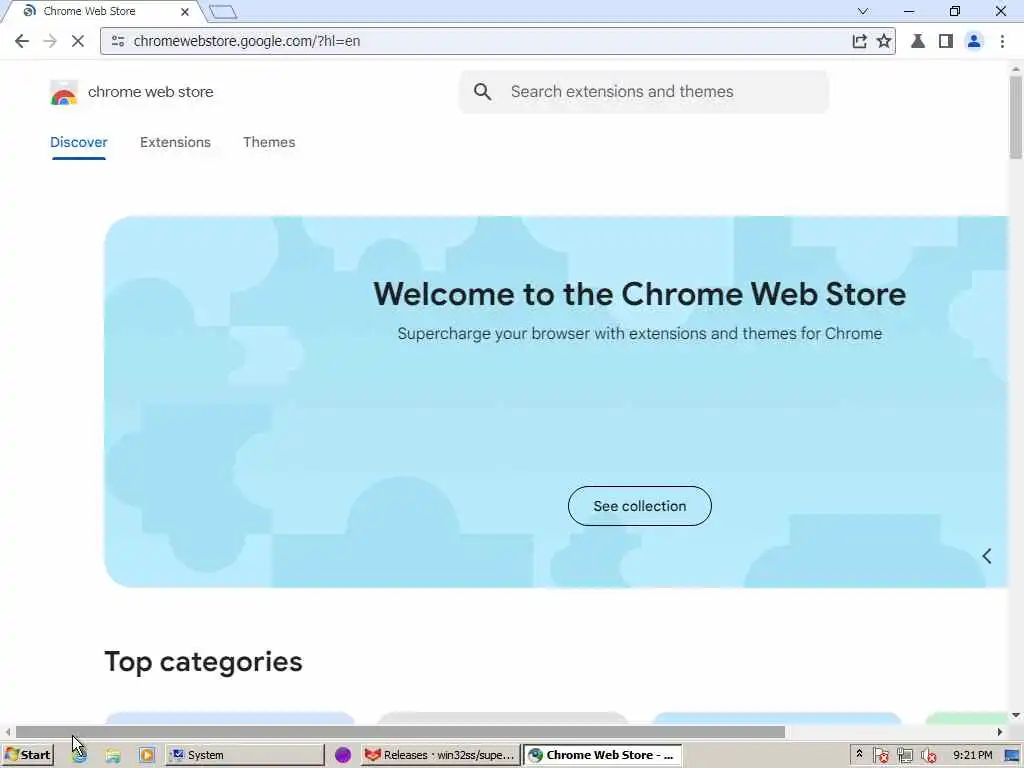Click the horizontal scroll left arrow
1024x768 pixels.
click(7, 732)
